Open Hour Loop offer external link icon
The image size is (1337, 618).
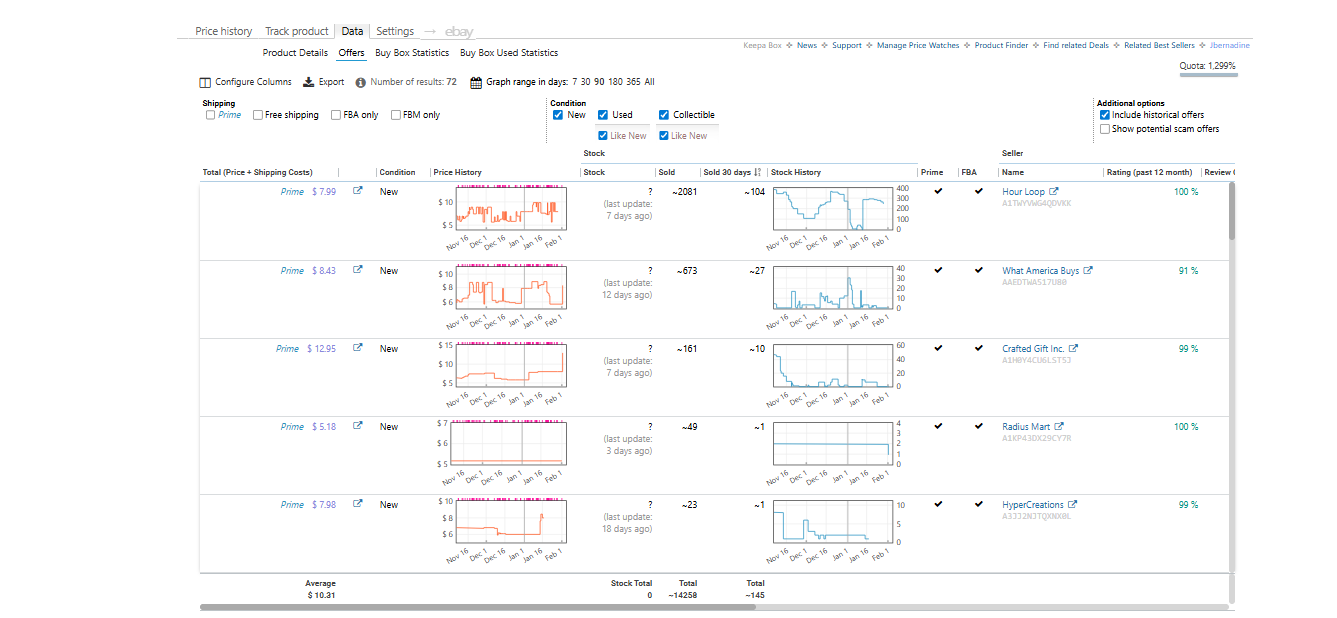(x=358, y=192)
